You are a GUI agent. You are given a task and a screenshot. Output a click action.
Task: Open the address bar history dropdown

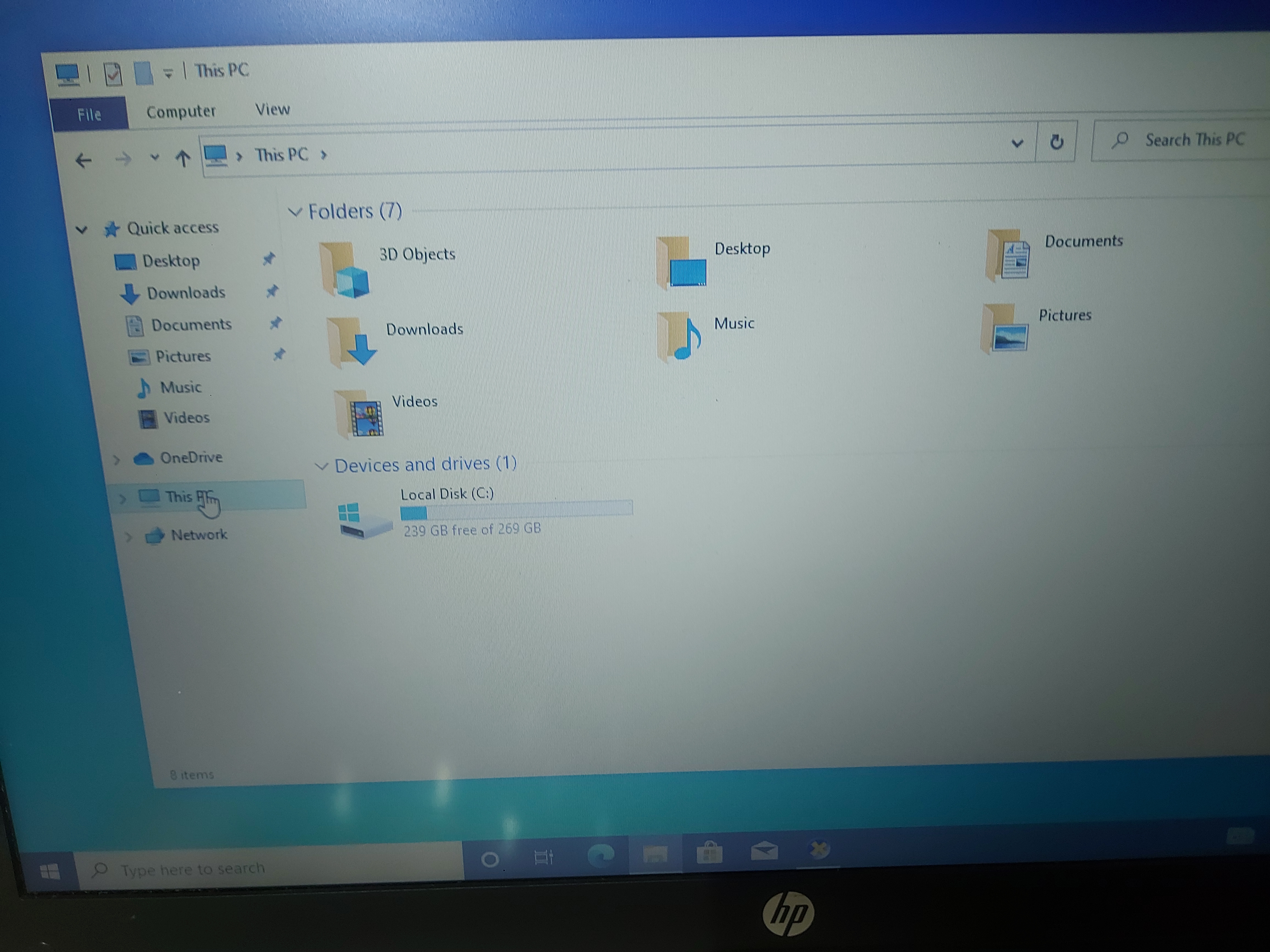coord(1017,143)
